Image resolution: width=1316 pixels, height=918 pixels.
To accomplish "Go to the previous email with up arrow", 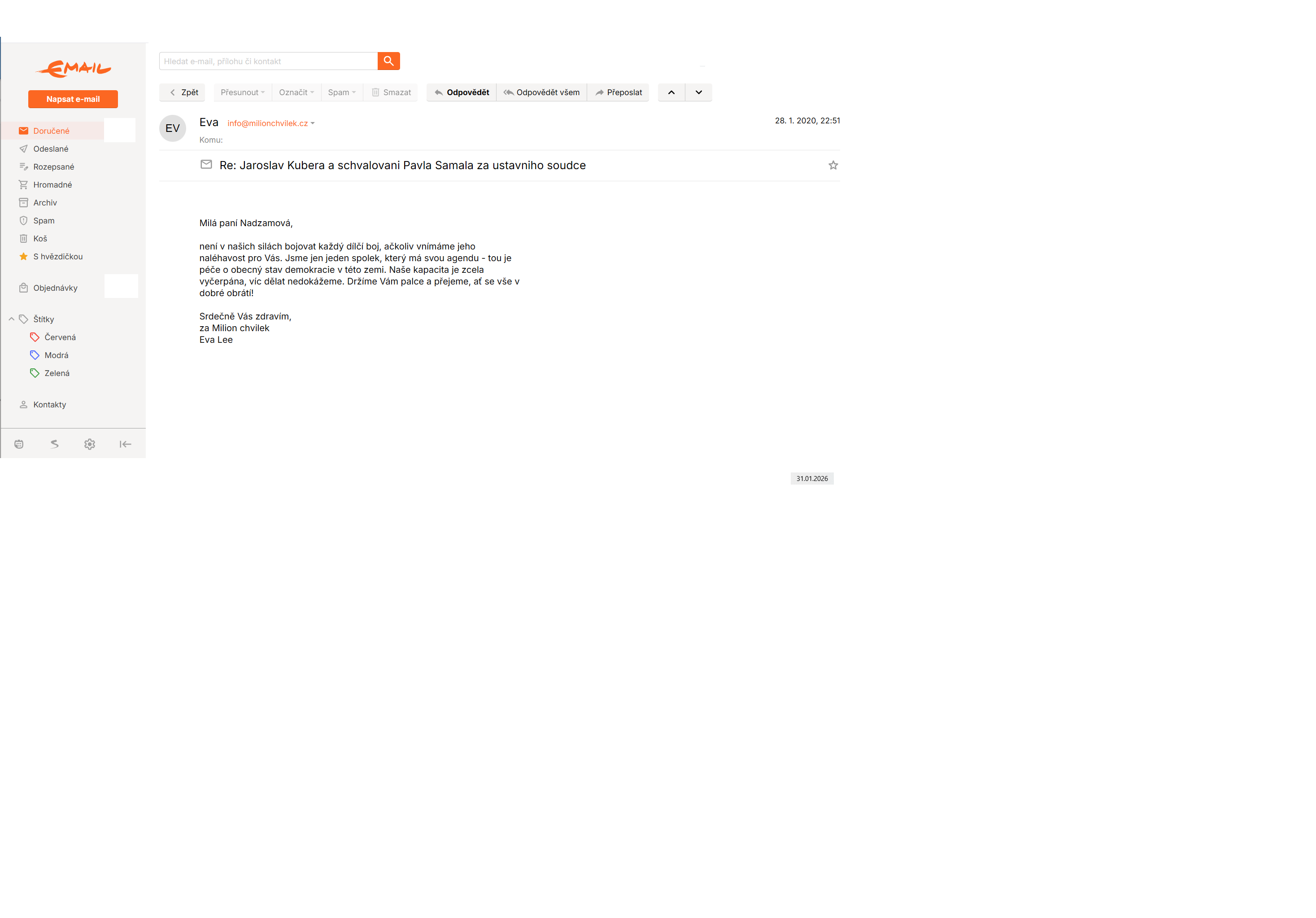I will tap(671, 92).
